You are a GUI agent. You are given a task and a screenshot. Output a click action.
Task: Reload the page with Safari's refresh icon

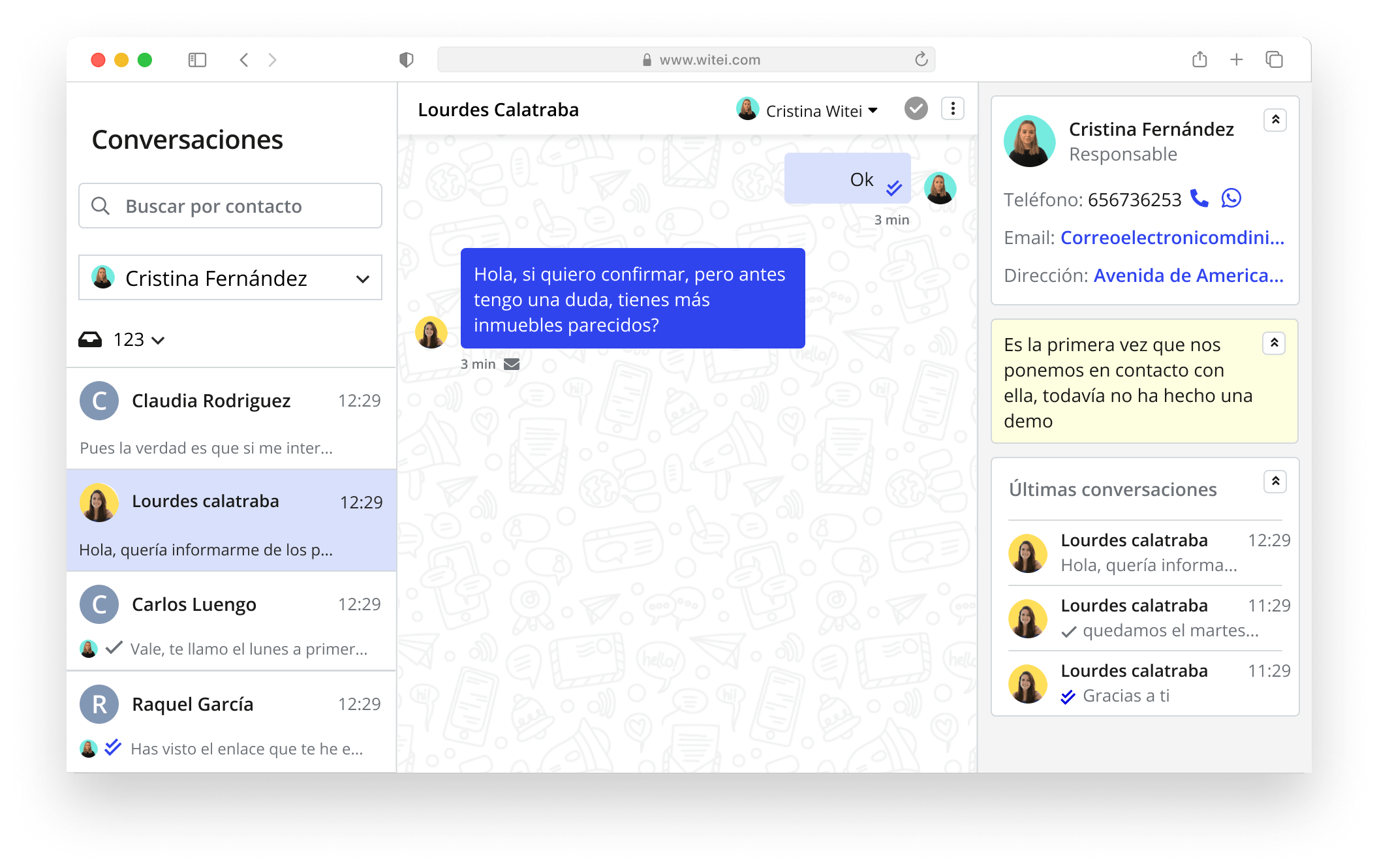point(920,59)
